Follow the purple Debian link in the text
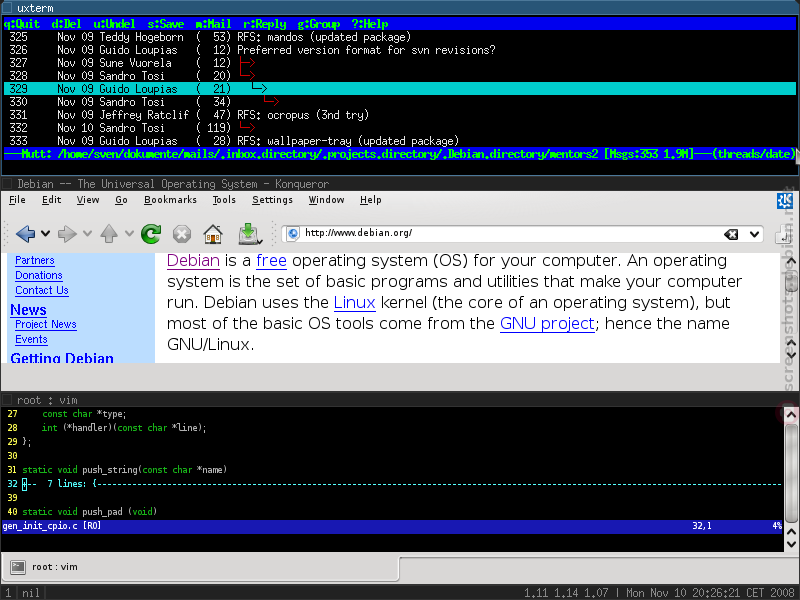This screenshot has height=600, width=800. click(193, 261)
